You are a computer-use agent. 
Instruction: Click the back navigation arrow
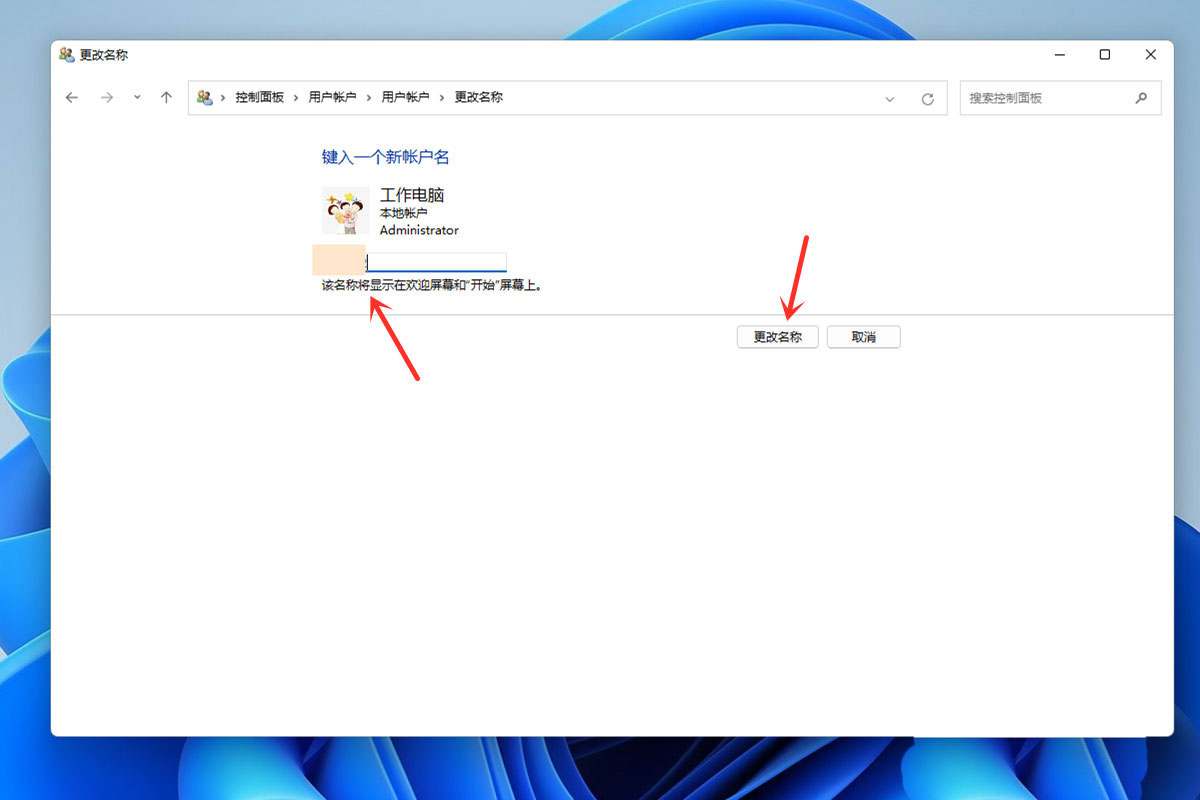(x=71, y=97)
